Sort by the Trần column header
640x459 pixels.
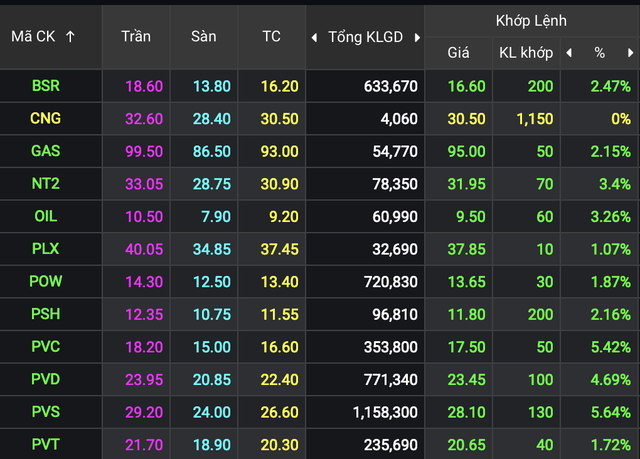136,37
